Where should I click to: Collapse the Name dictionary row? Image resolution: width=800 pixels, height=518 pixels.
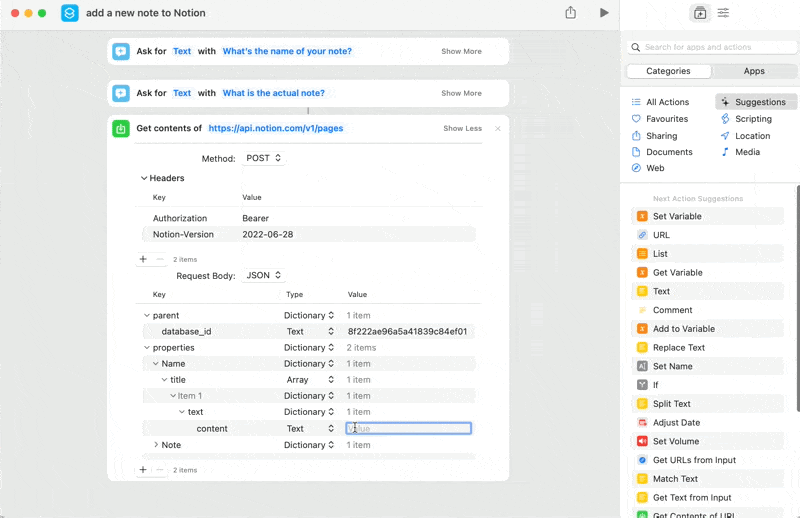(x=156, y=364)
